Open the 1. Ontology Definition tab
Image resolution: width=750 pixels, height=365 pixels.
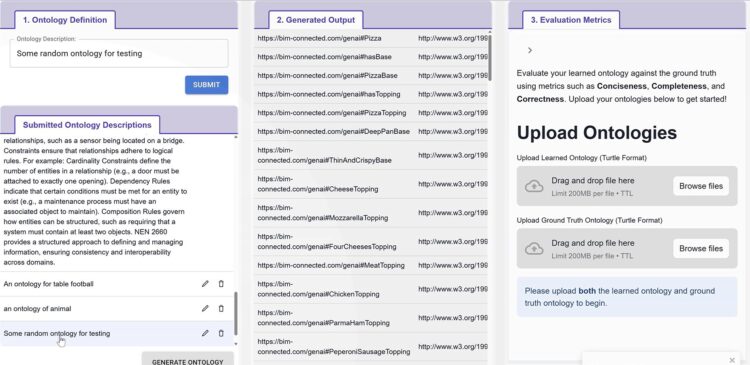pos(65,20)
